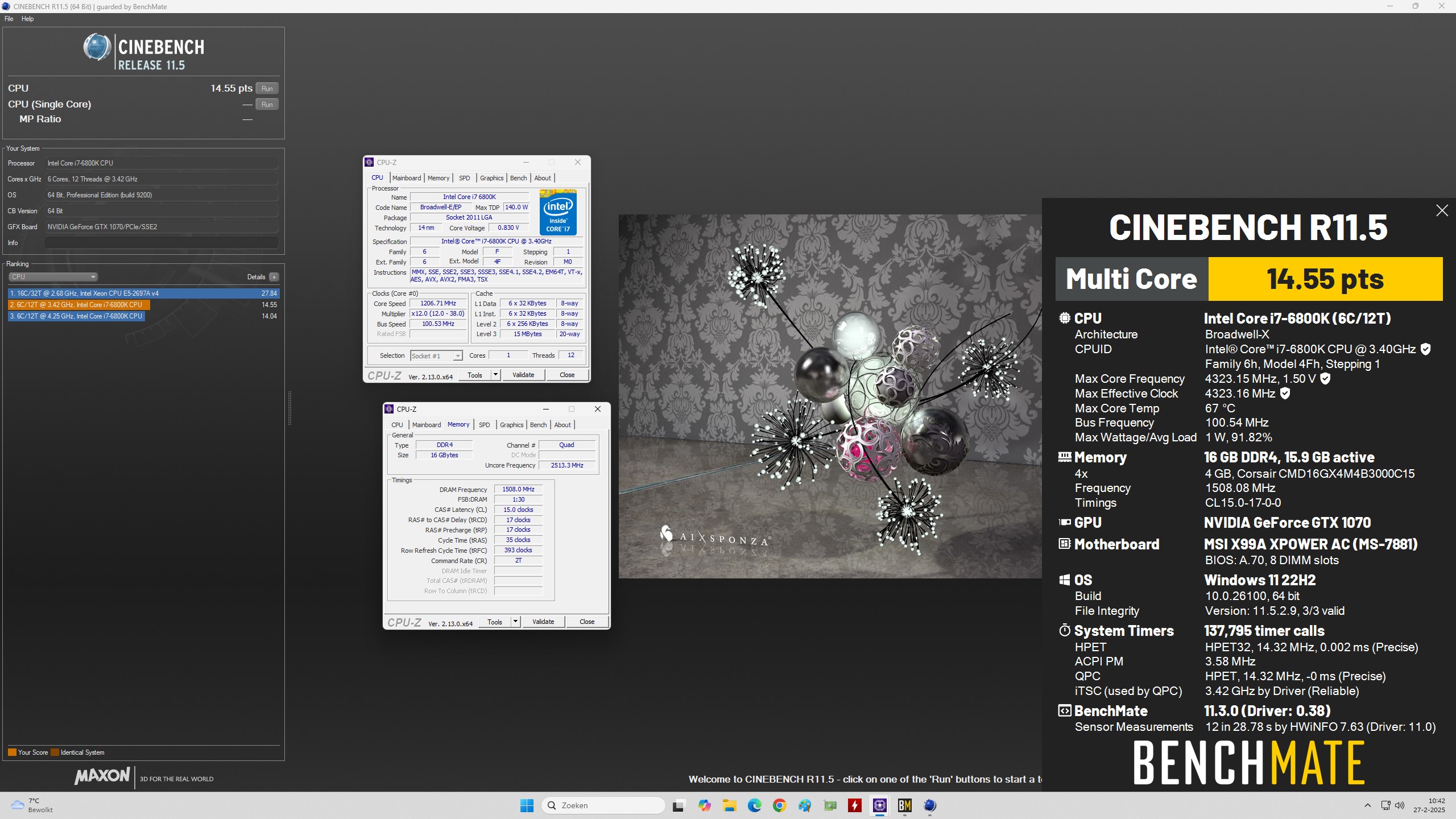
Task: Click Close button in bottom CPU-Z window
Action: [587, 622]
